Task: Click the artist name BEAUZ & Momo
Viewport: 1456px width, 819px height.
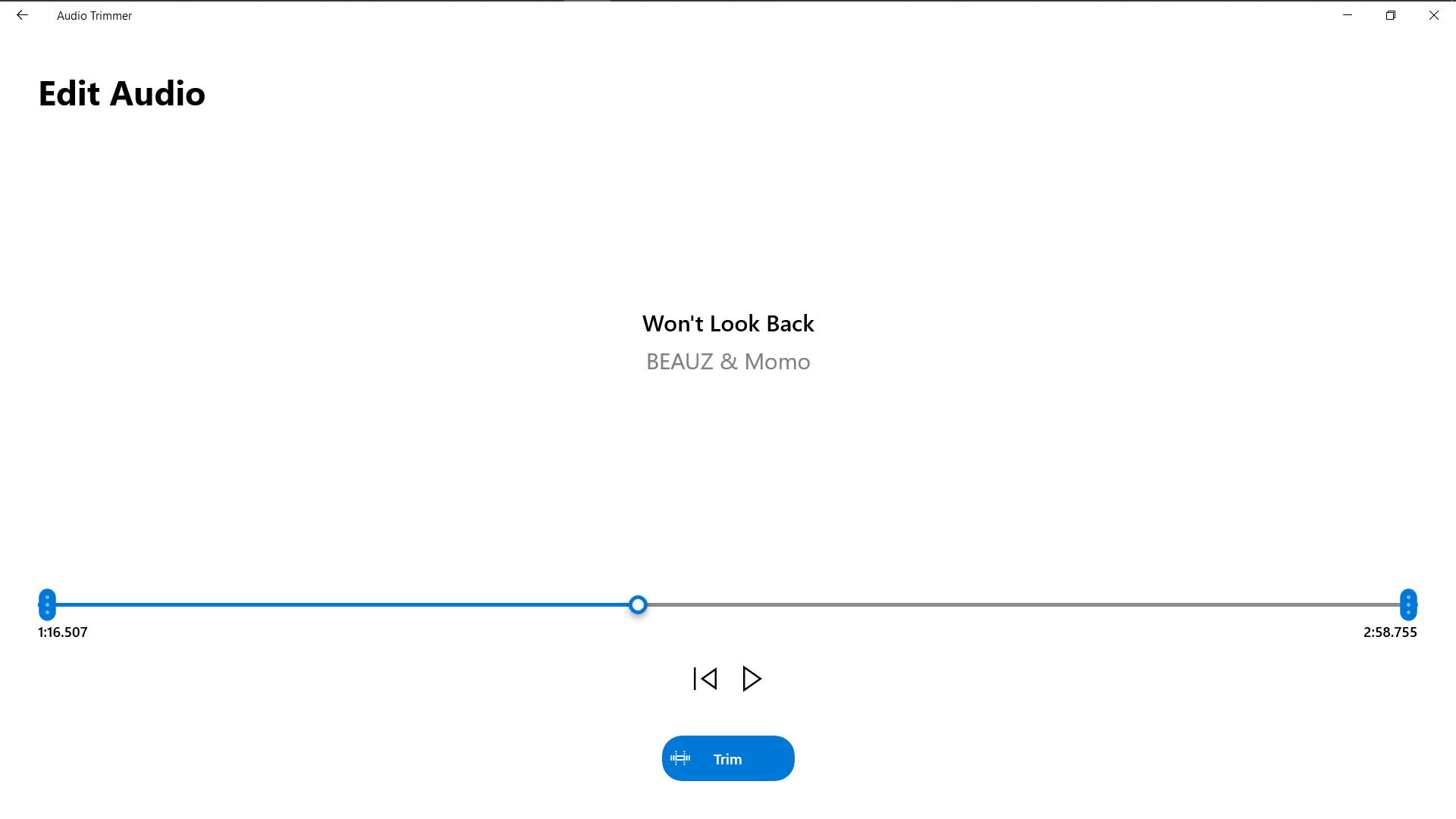Action: coord(728,362)
